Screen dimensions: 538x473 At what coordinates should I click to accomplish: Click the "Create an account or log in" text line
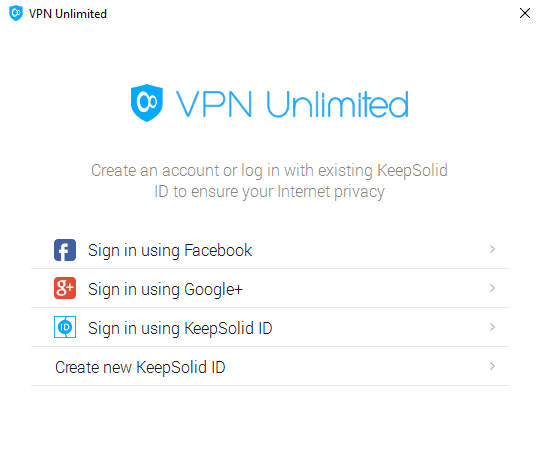pyautogui.click(x=177, y=171)
